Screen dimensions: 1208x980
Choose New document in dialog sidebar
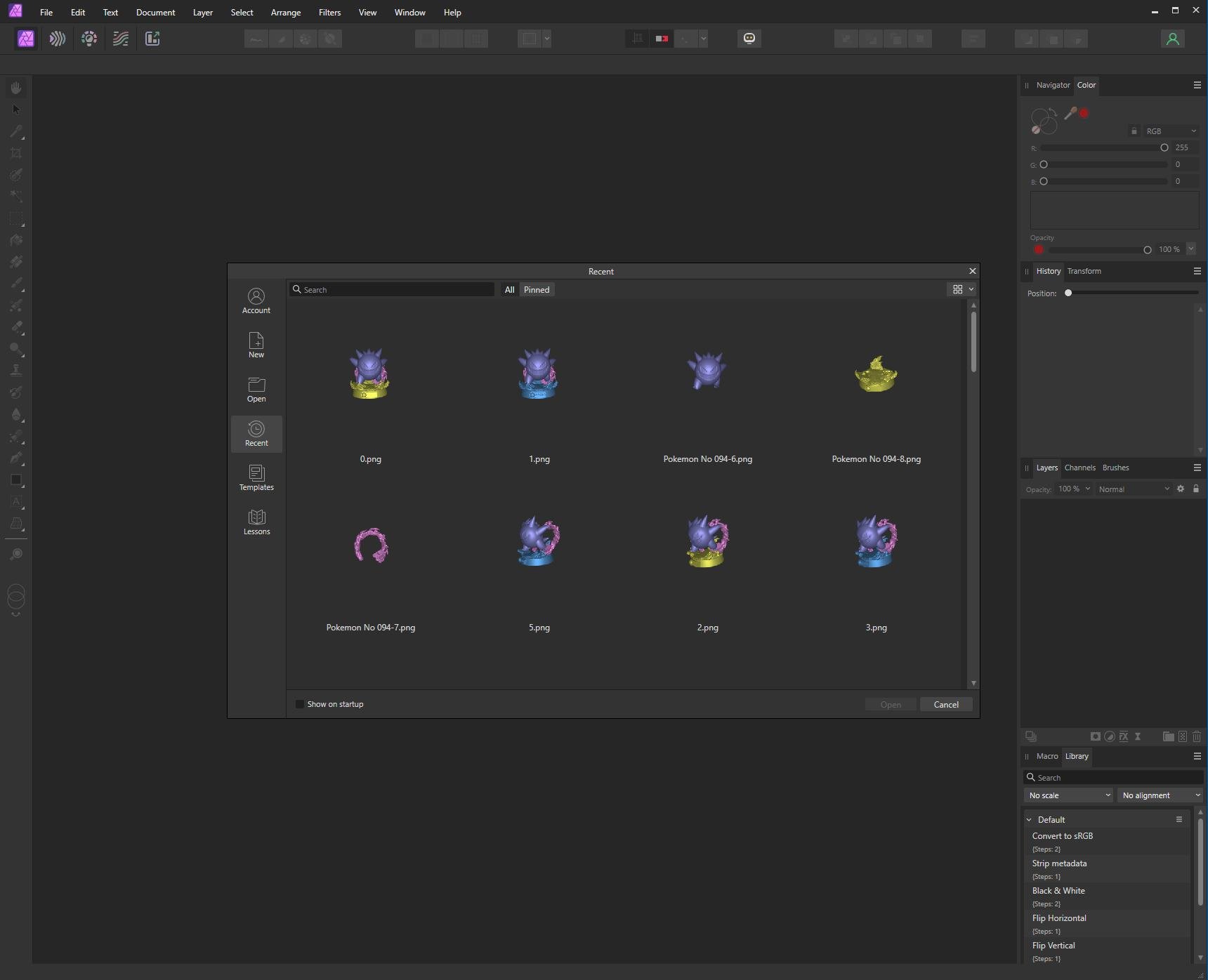[x=256, y=345]
